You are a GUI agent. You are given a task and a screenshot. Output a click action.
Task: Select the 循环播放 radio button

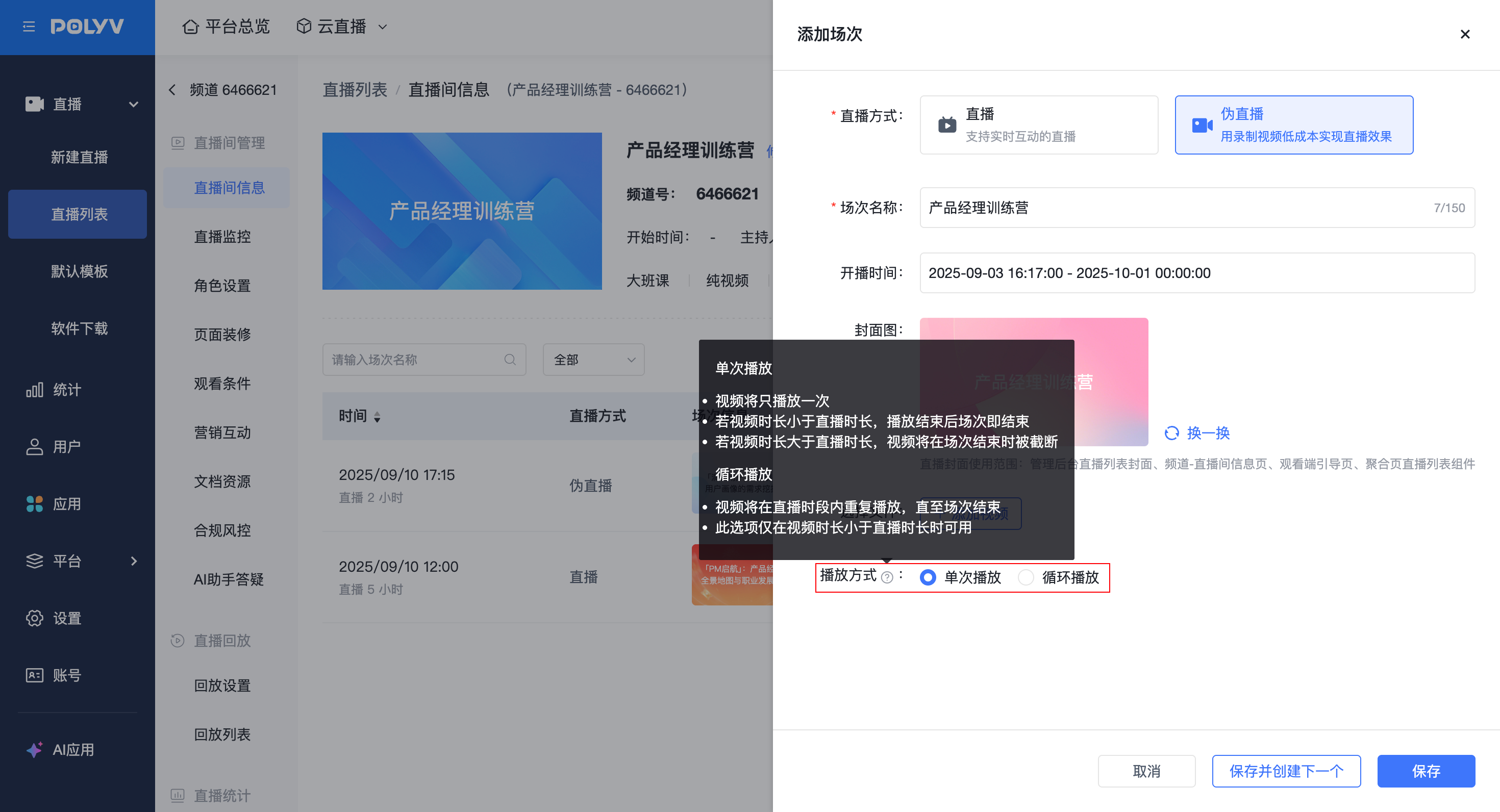1026,577
